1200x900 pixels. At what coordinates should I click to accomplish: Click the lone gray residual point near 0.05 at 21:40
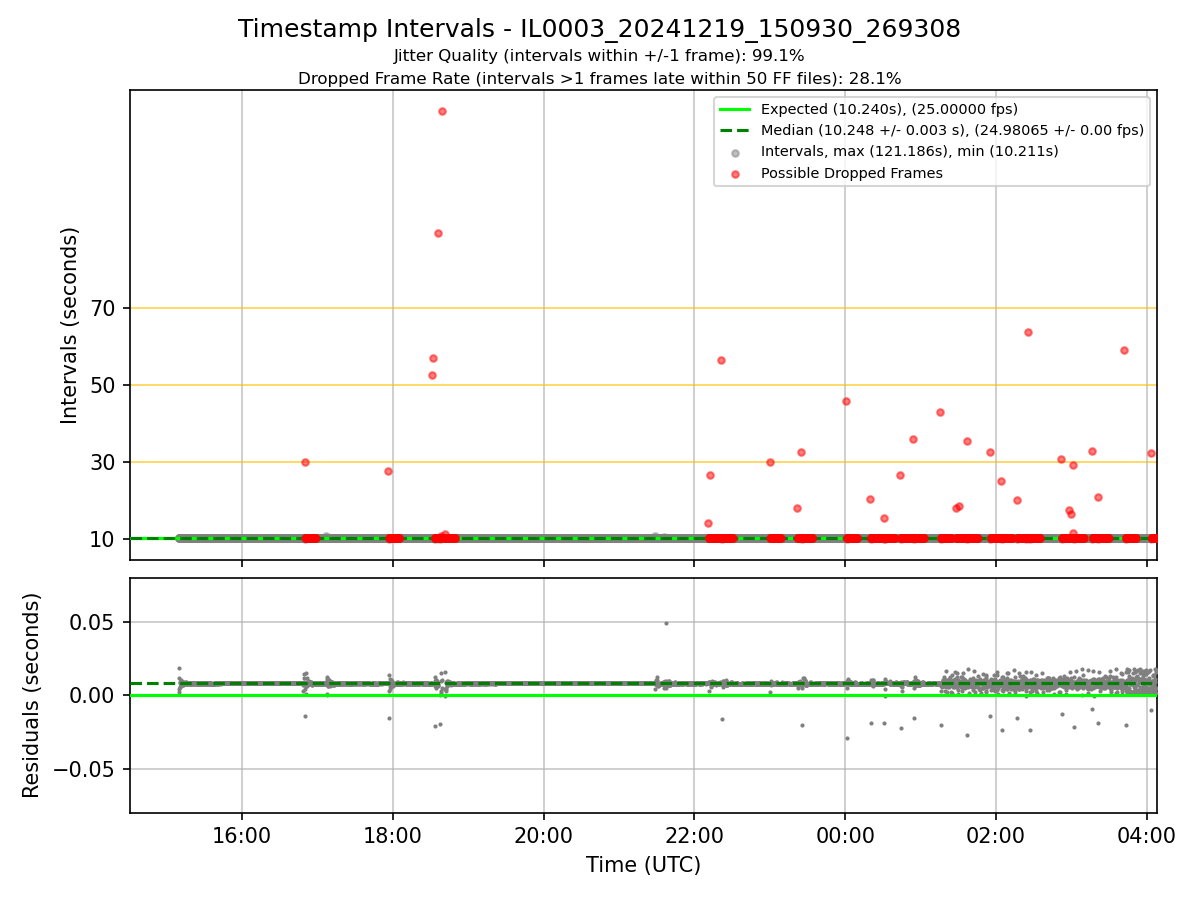click(666, 623)
